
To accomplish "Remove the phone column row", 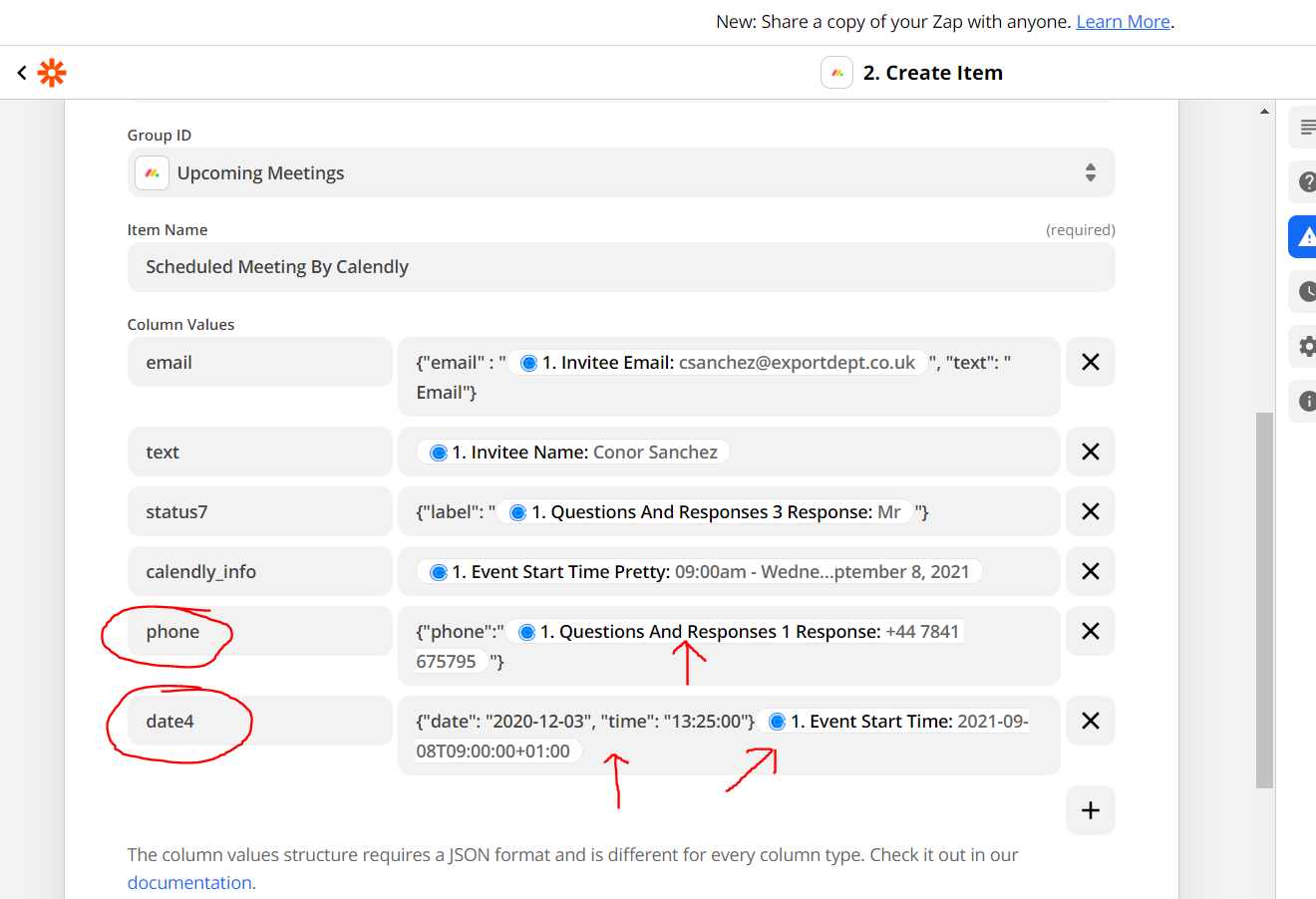I will 1091,631.
